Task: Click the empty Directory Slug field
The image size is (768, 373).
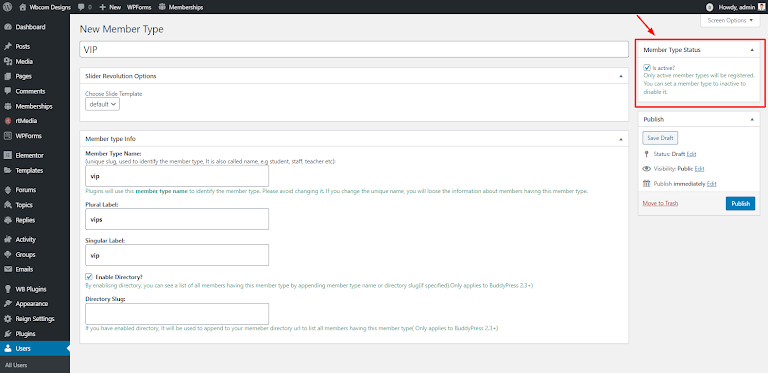Action: (177, 314)
